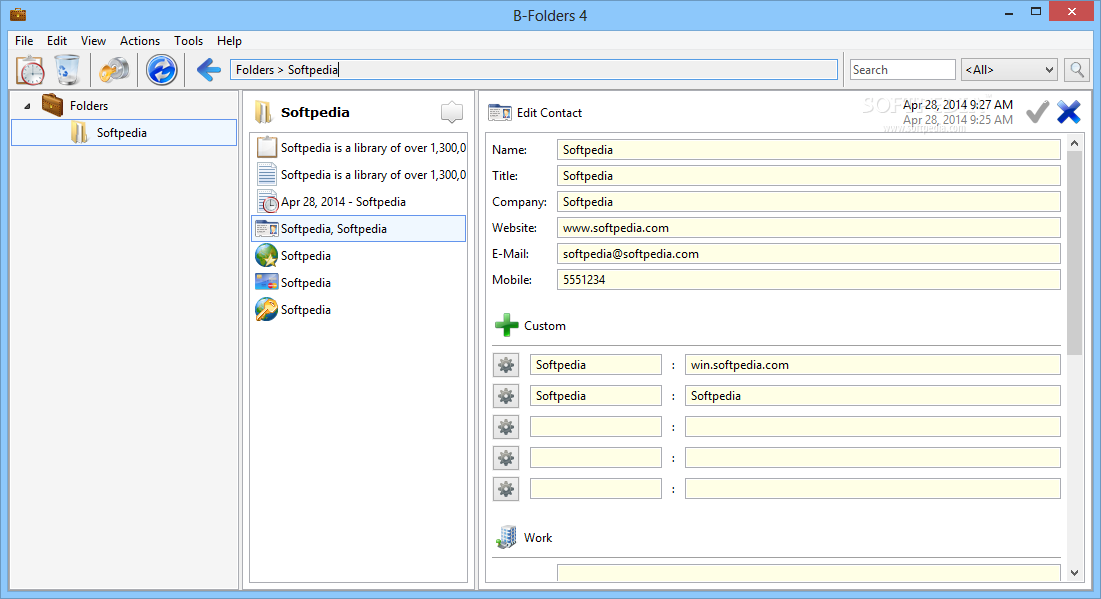Click the search magnifier button
The image size is (1101, 599).
pyautogui.click(x=1076, y=70)
